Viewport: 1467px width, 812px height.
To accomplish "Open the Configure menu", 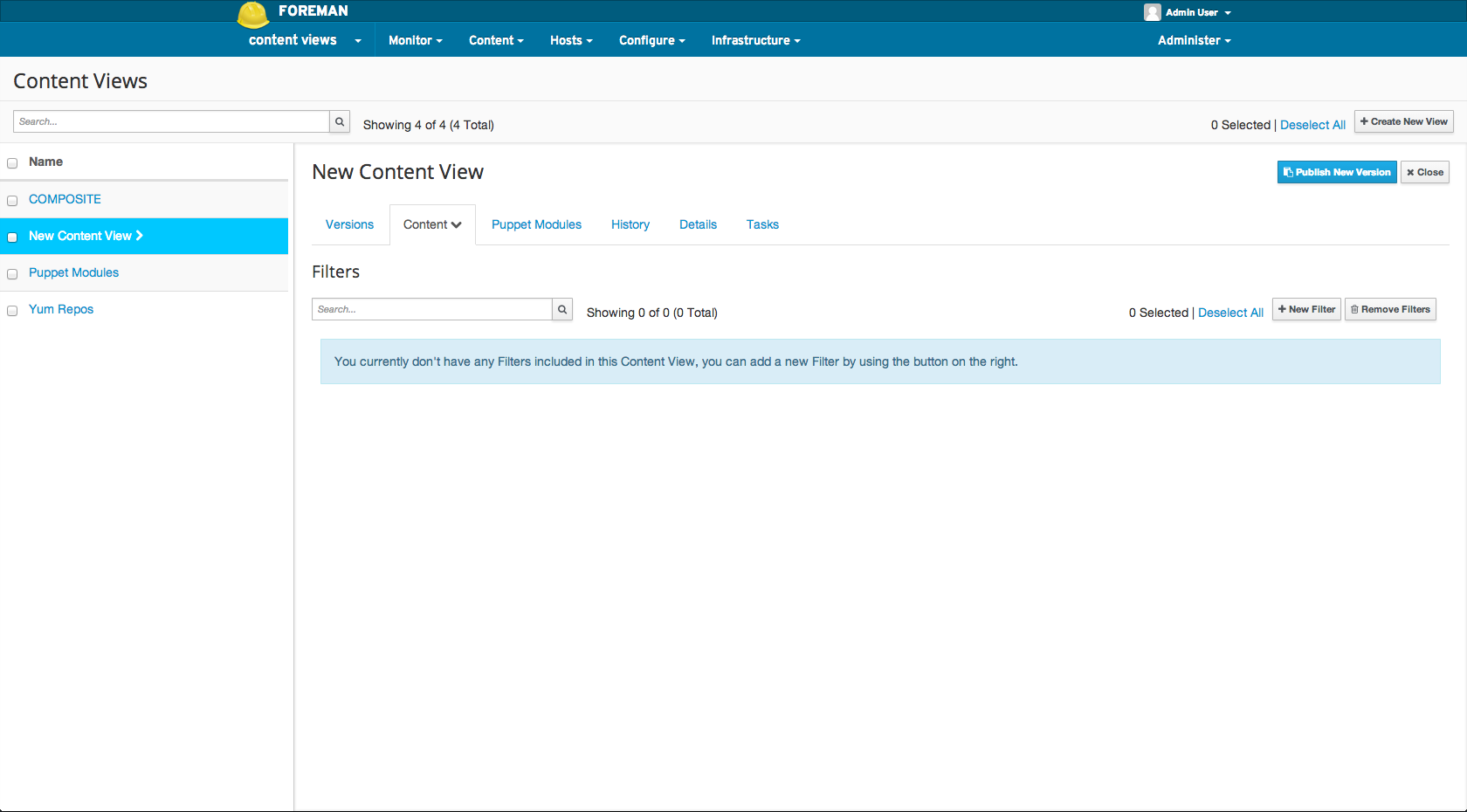I will tap(652, 40).
